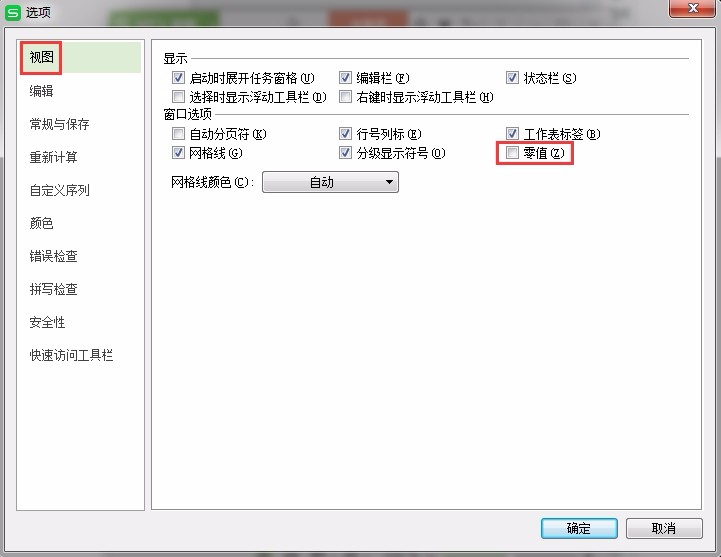721x557 pixels.
Task: Toggle 行号列标 checkbox
Action: click(x=345, y=134)
